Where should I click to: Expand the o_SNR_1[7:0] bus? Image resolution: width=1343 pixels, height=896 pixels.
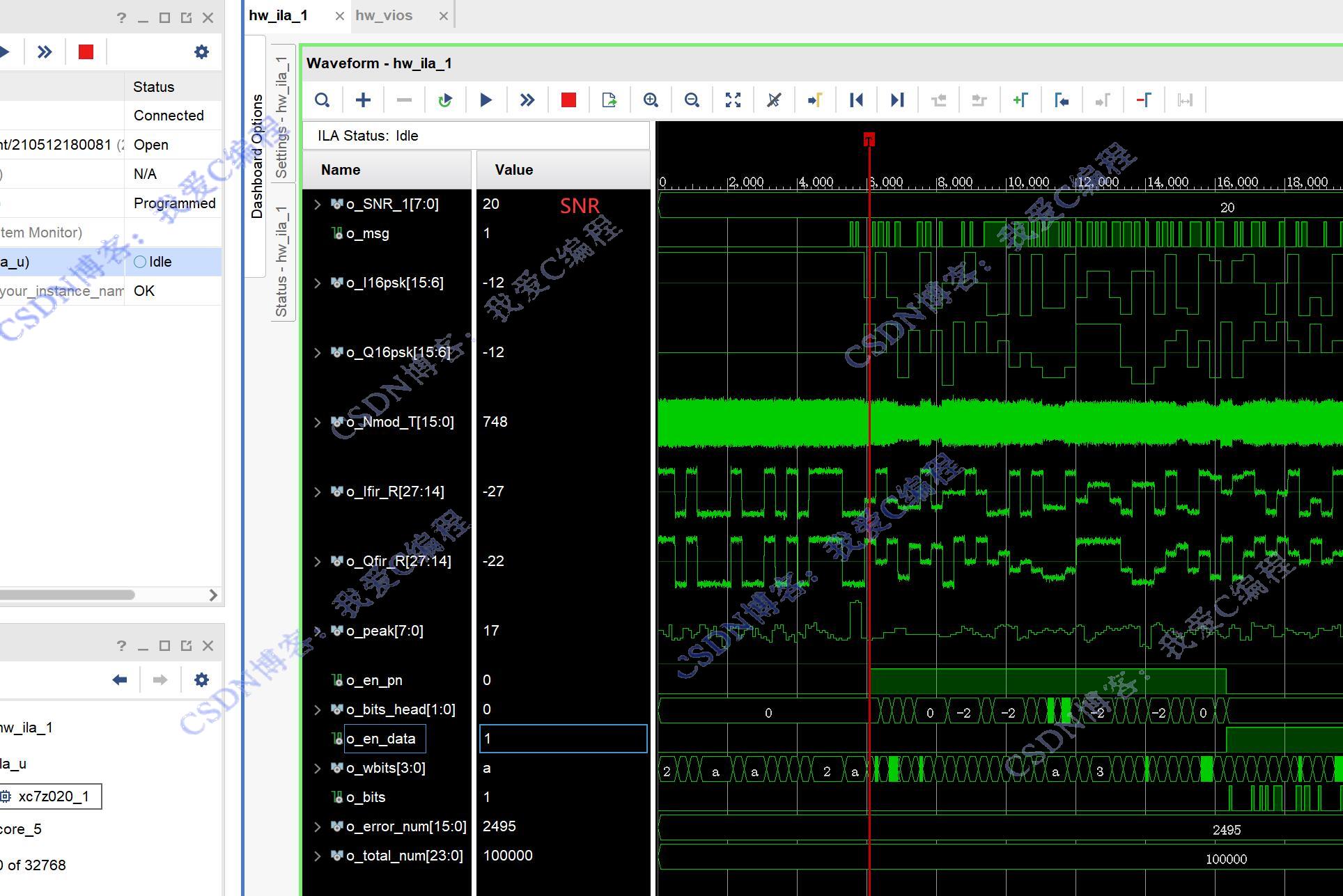click(x=318, y=204)
